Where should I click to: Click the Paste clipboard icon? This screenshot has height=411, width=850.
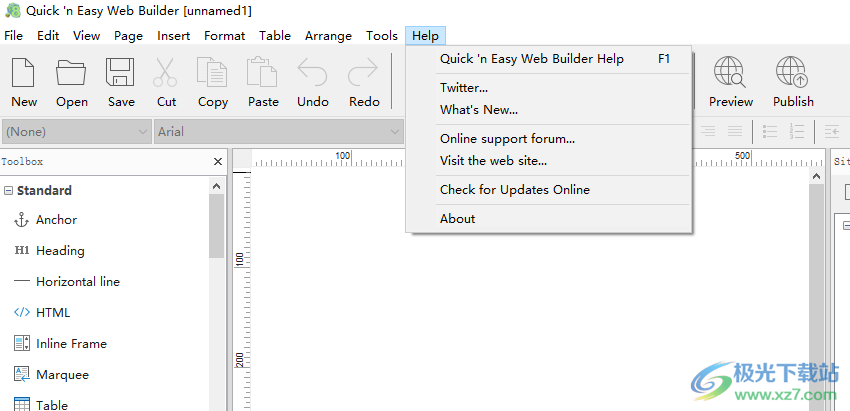pos(262,73)
